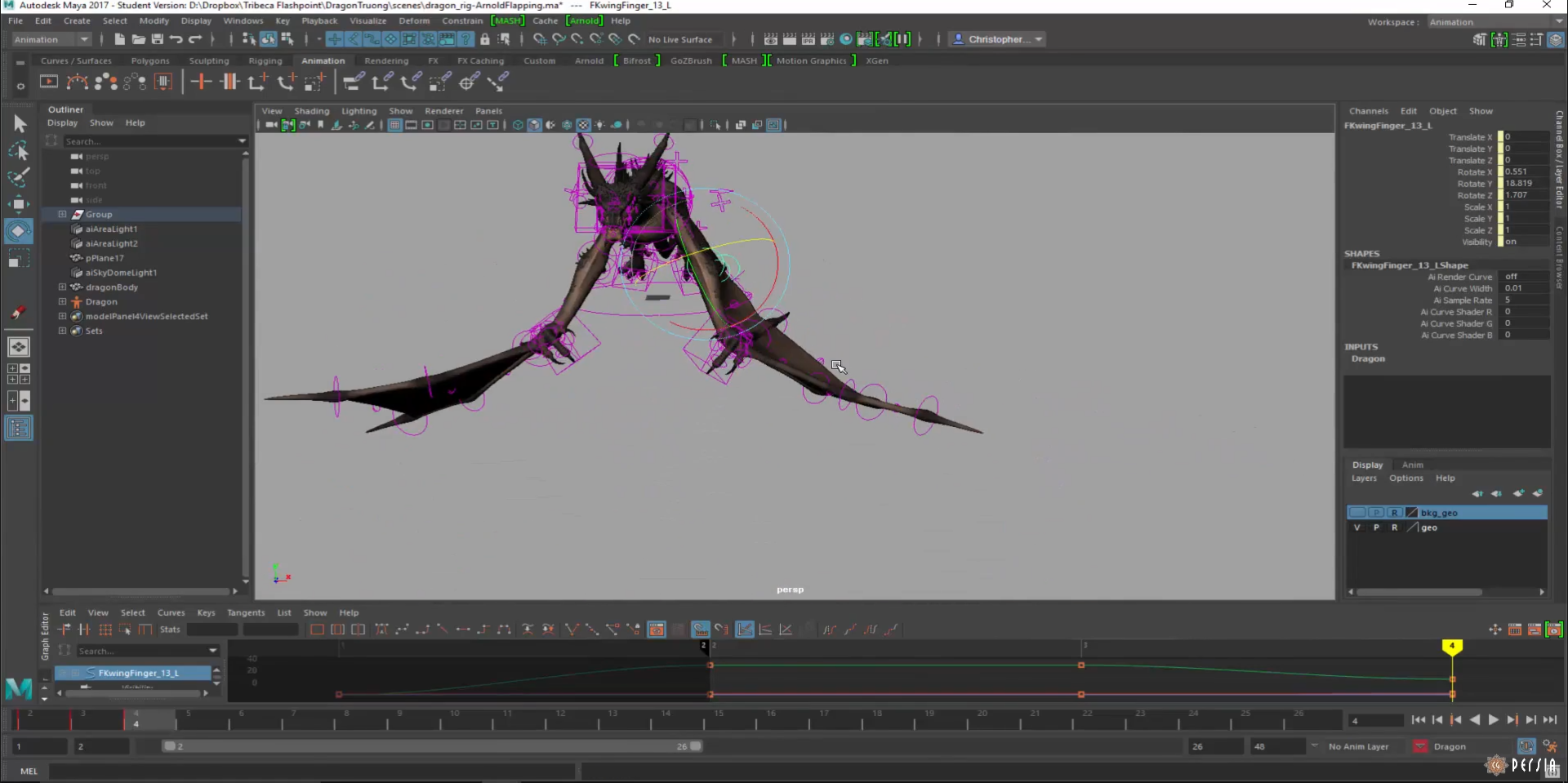Toggle the Channel Box layer editor icon

pyautogui.click(x=1557, y=39)
